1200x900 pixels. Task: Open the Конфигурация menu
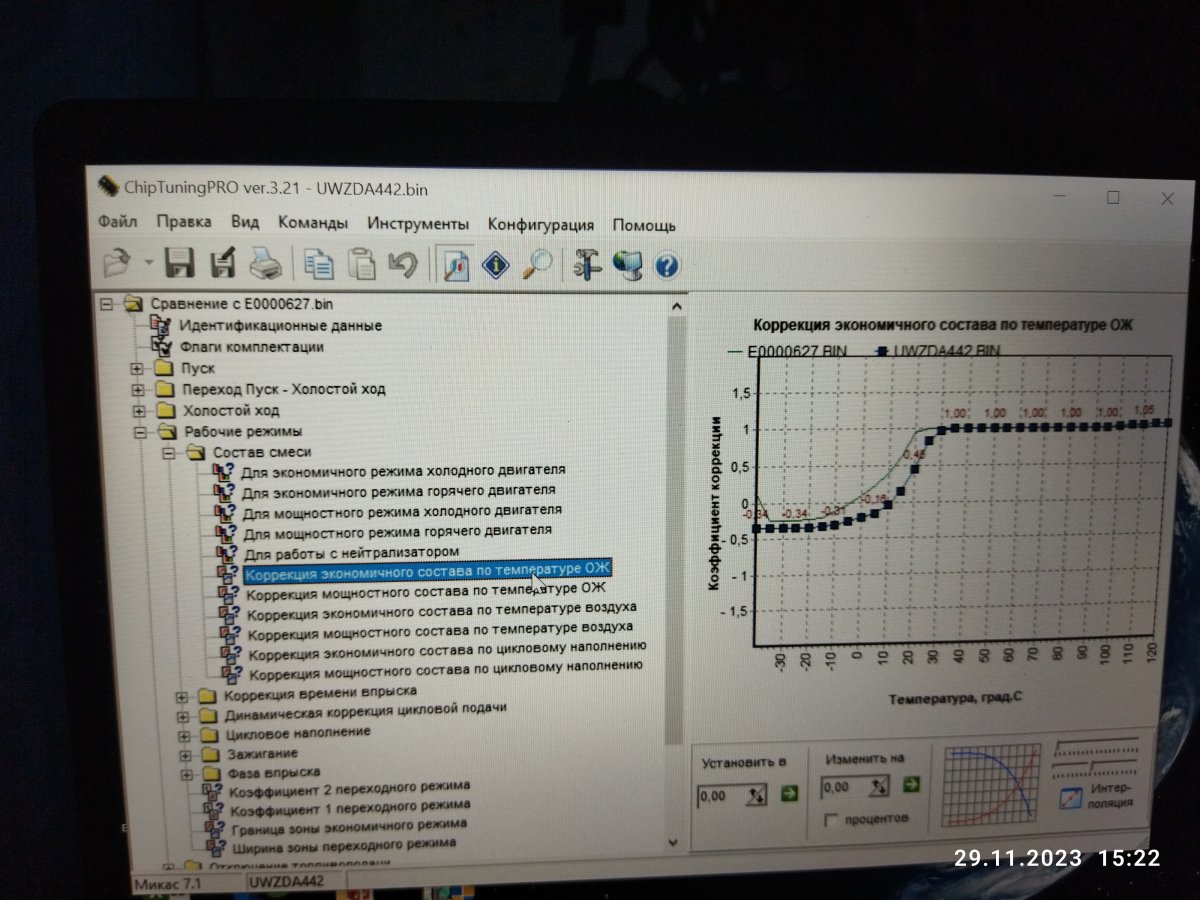click(540, 225)
